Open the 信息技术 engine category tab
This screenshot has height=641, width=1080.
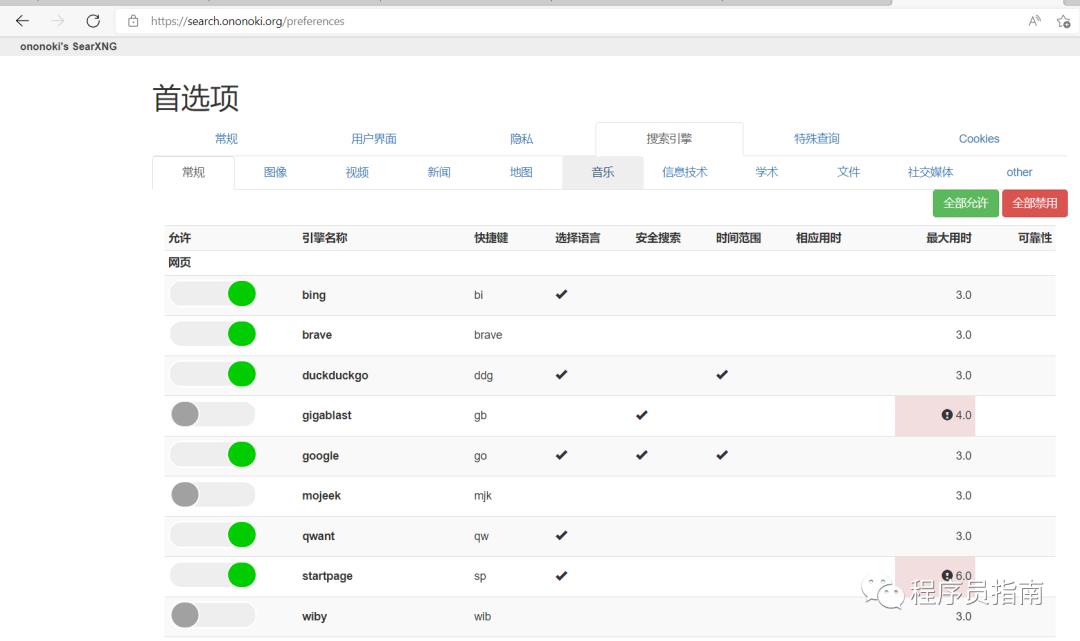(685, 172)
